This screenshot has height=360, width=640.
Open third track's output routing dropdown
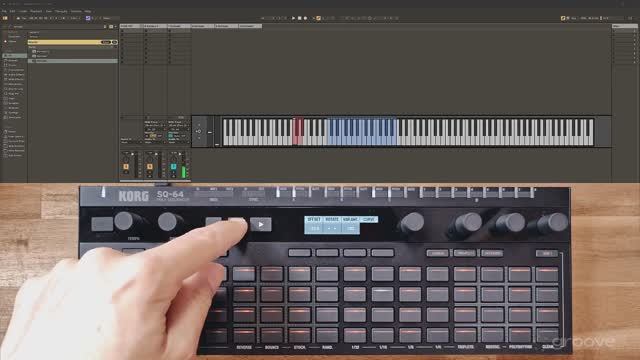coord(179,142)
